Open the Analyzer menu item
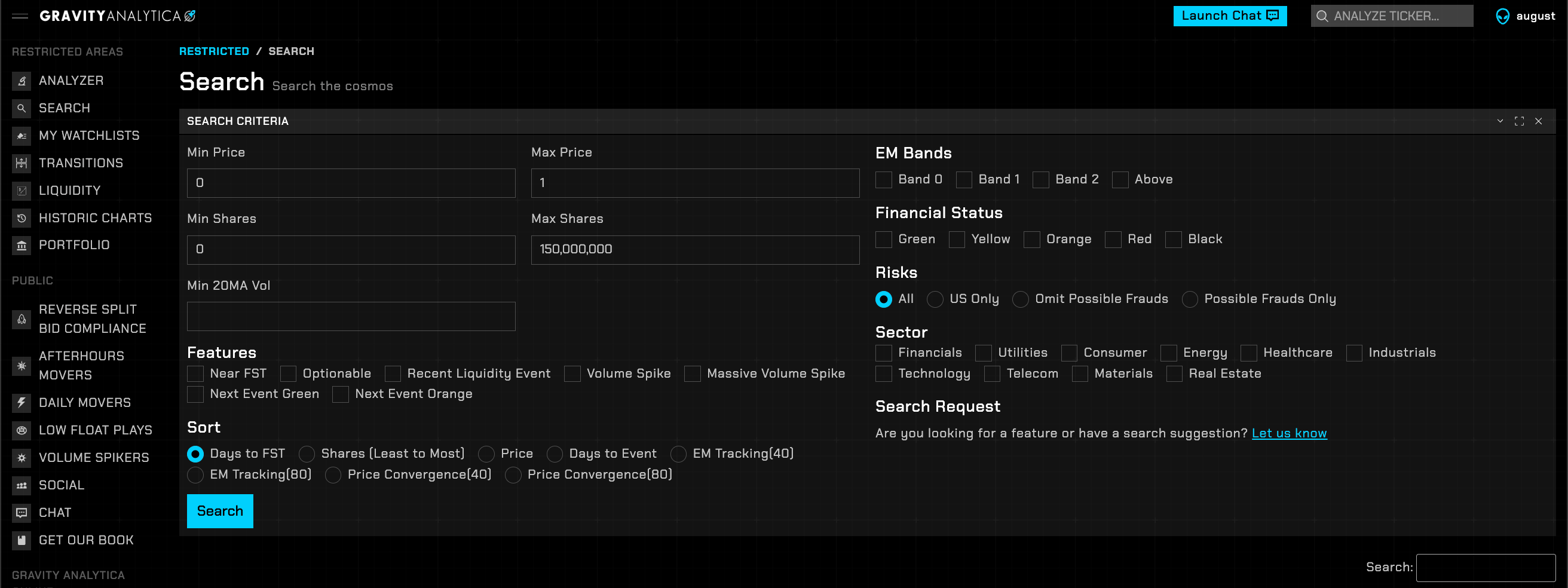This screenshot has height=588, width=1568. 71,81
